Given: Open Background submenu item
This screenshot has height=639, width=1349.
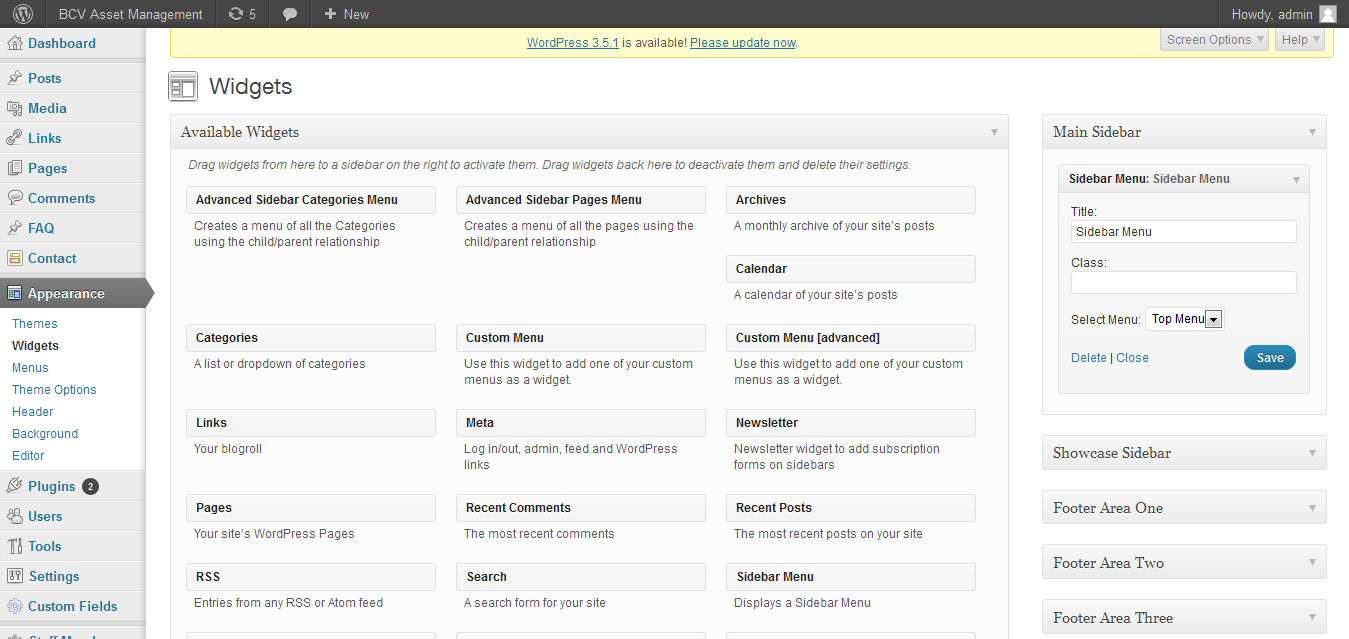Looking at the screenshot, I should click(x=45, y=434).
